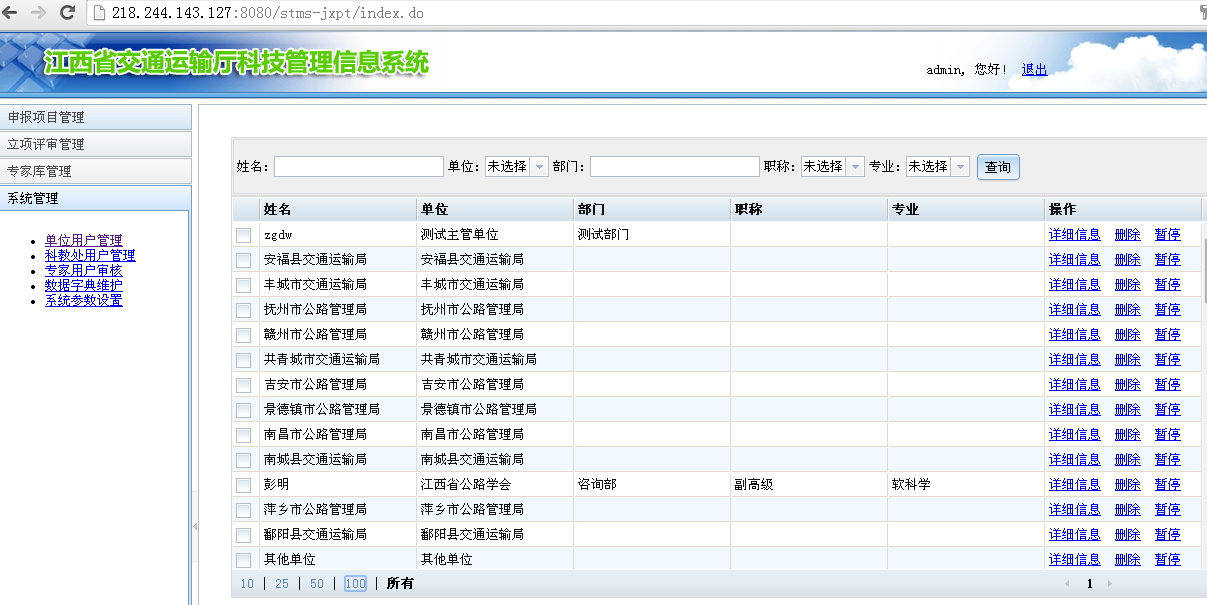Tick the checkbox for row zgdw

[243, 235]
